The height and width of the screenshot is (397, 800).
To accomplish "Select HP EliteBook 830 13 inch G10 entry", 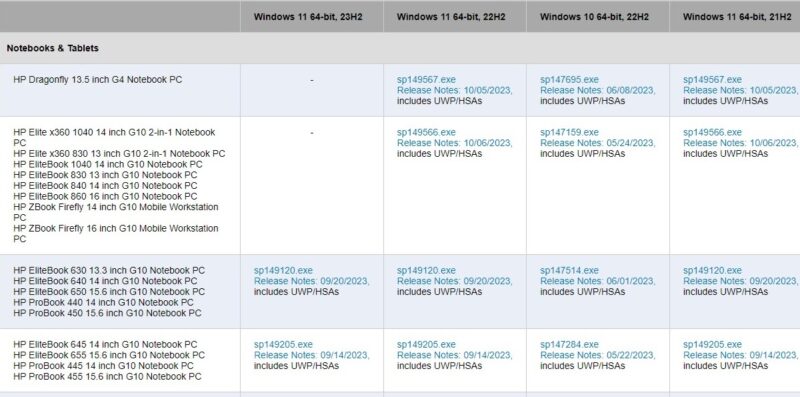I will pos(105,175).
